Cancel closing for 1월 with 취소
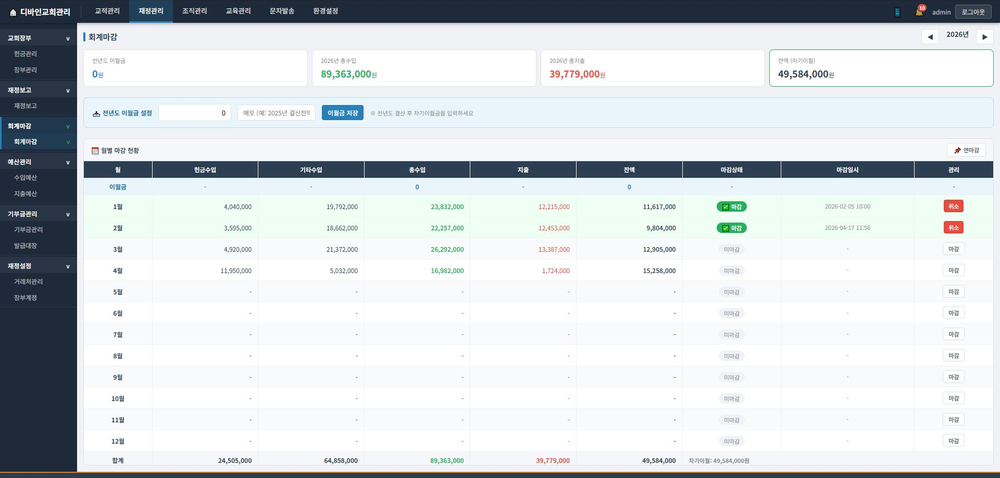The height and width of the screenshot is (478, 1000). pyautogui.click(x=953, y=206)
